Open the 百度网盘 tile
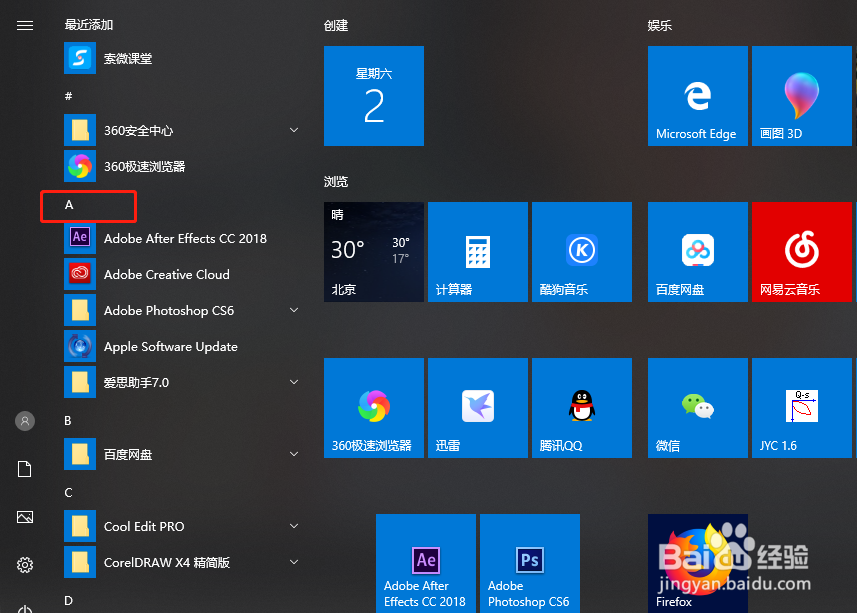Image resolution: width=857 pixels, height=613 pixels. [697, 252]
